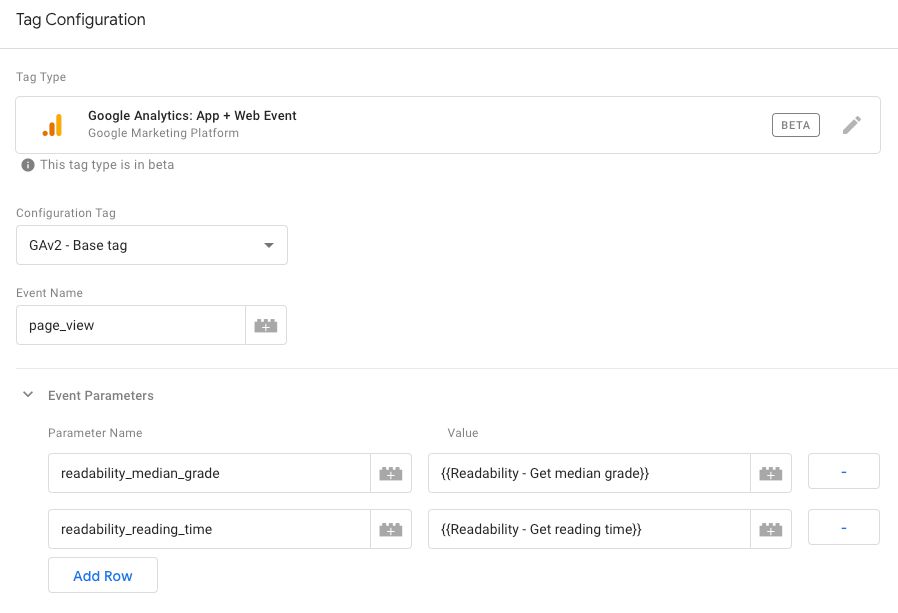Screen dimensions: 898x613
Task: Click the Tag Type label
Action: click(41, 77)
